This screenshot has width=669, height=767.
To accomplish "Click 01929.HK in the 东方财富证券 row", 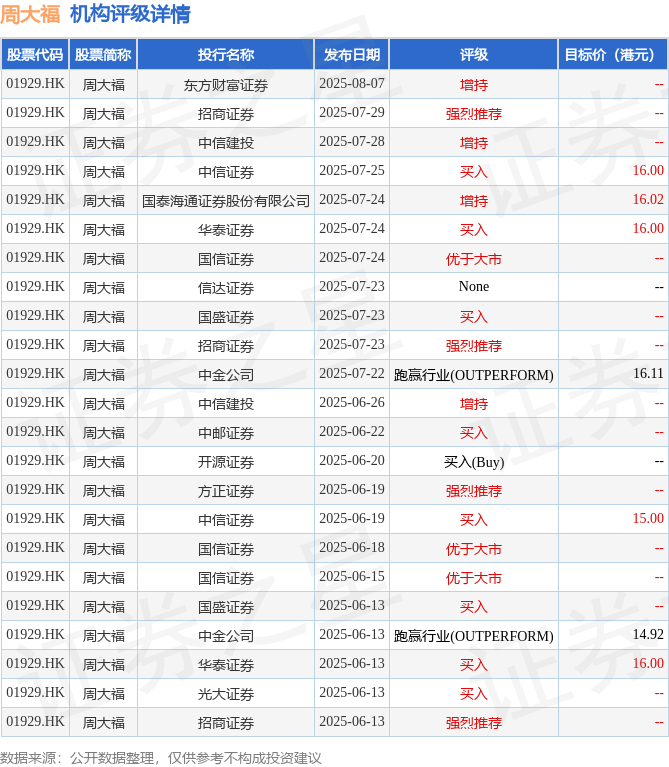I will pyautogui.click(x=35, y=84).
